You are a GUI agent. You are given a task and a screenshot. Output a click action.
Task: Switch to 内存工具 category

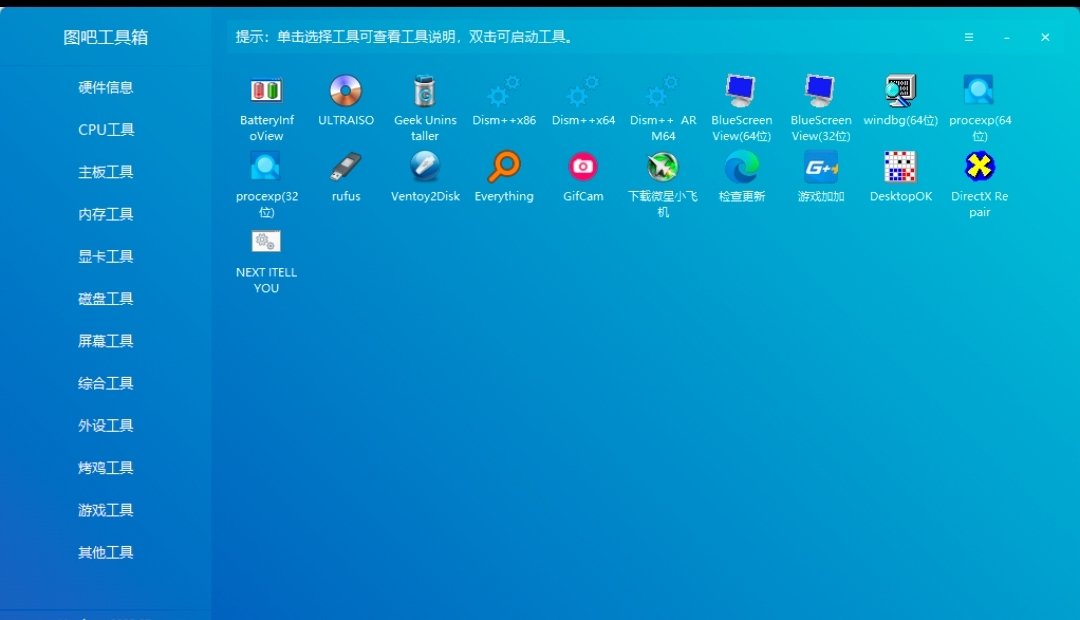point(105,214)
